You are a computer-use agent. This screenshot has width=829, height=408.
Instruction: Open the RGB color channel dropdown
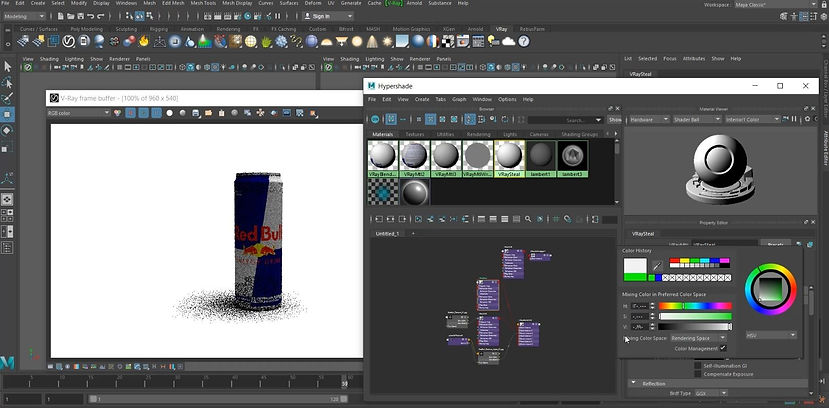pyautogui.click(x=78, y=113)
